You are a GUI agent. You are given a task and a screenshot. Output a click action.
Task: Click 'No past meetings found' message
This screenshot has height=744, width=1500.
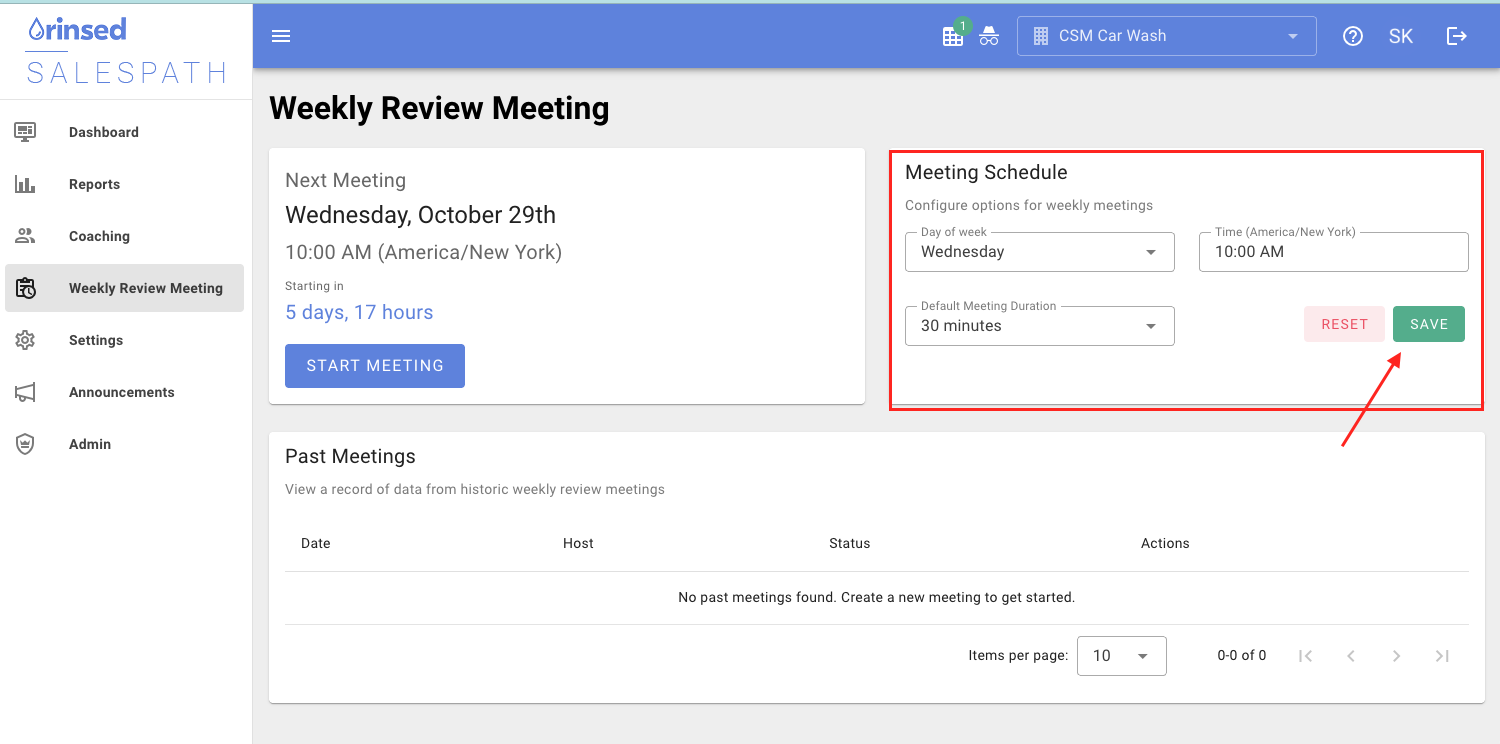tap(877, 597)
